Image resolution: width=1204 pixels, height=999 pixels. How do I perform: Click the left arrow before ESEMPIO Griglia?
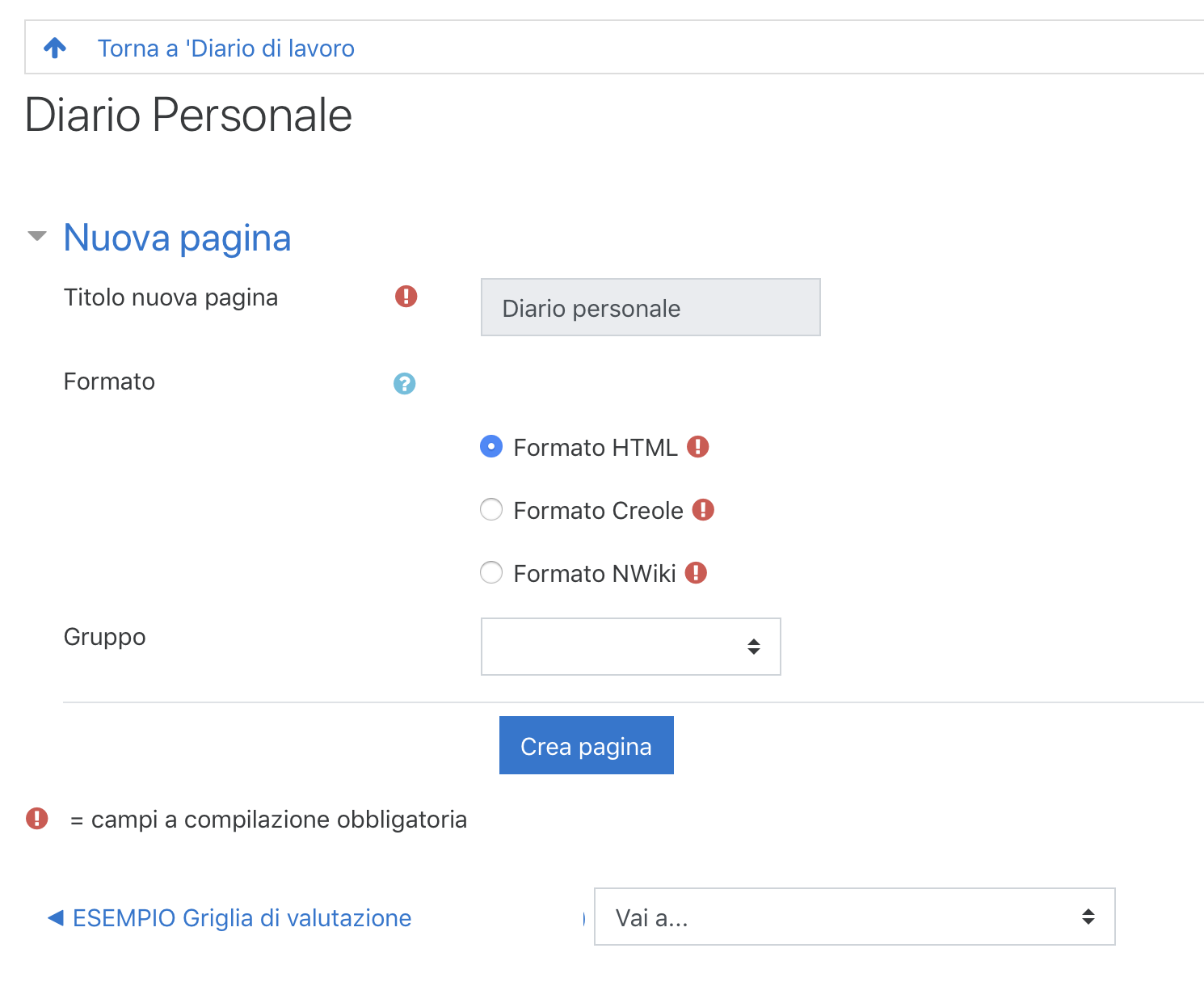[55, 918]
